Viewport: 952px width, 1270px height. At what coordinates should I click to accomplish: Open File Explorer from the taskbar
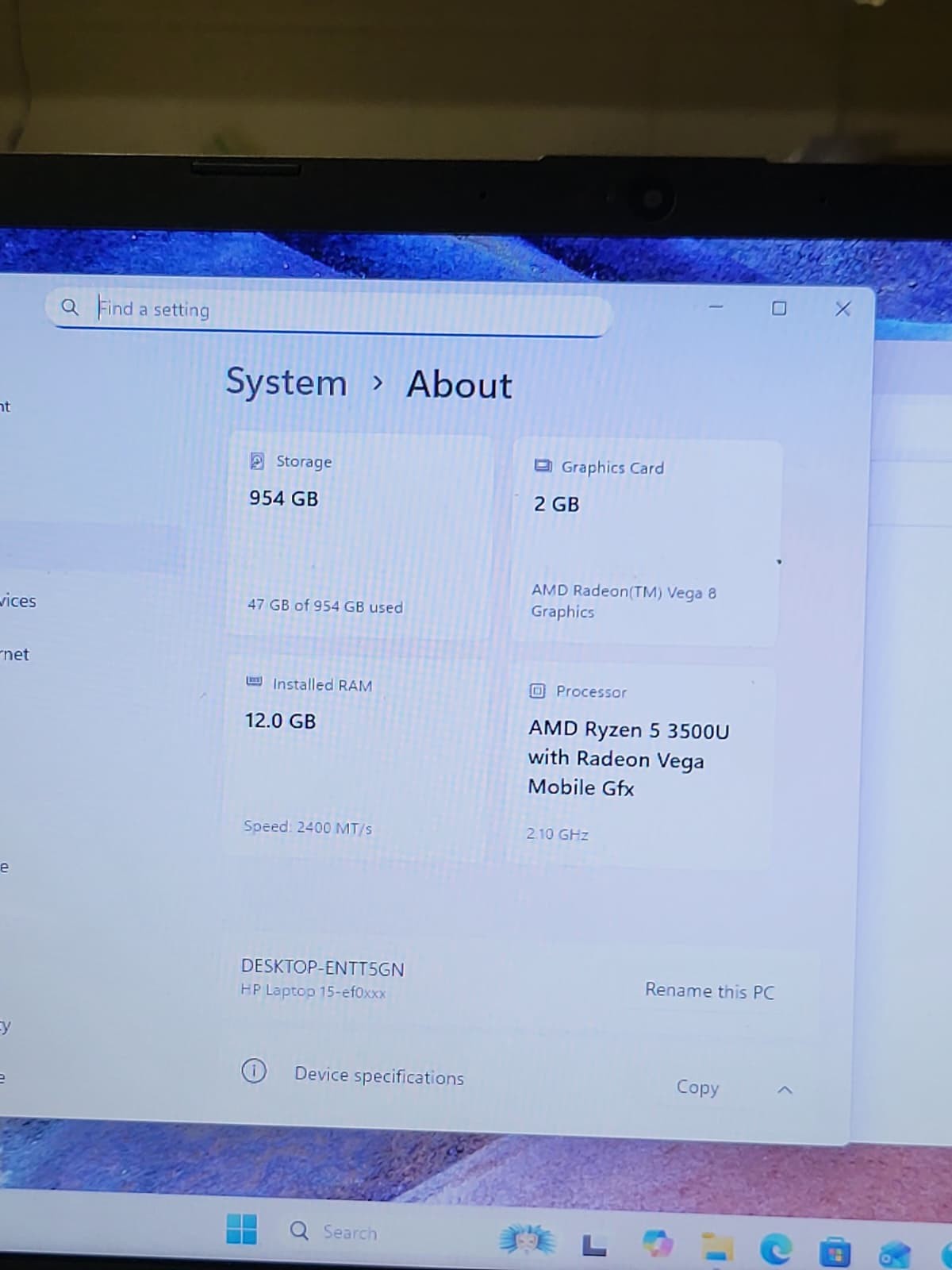[x=717, y=1247]
